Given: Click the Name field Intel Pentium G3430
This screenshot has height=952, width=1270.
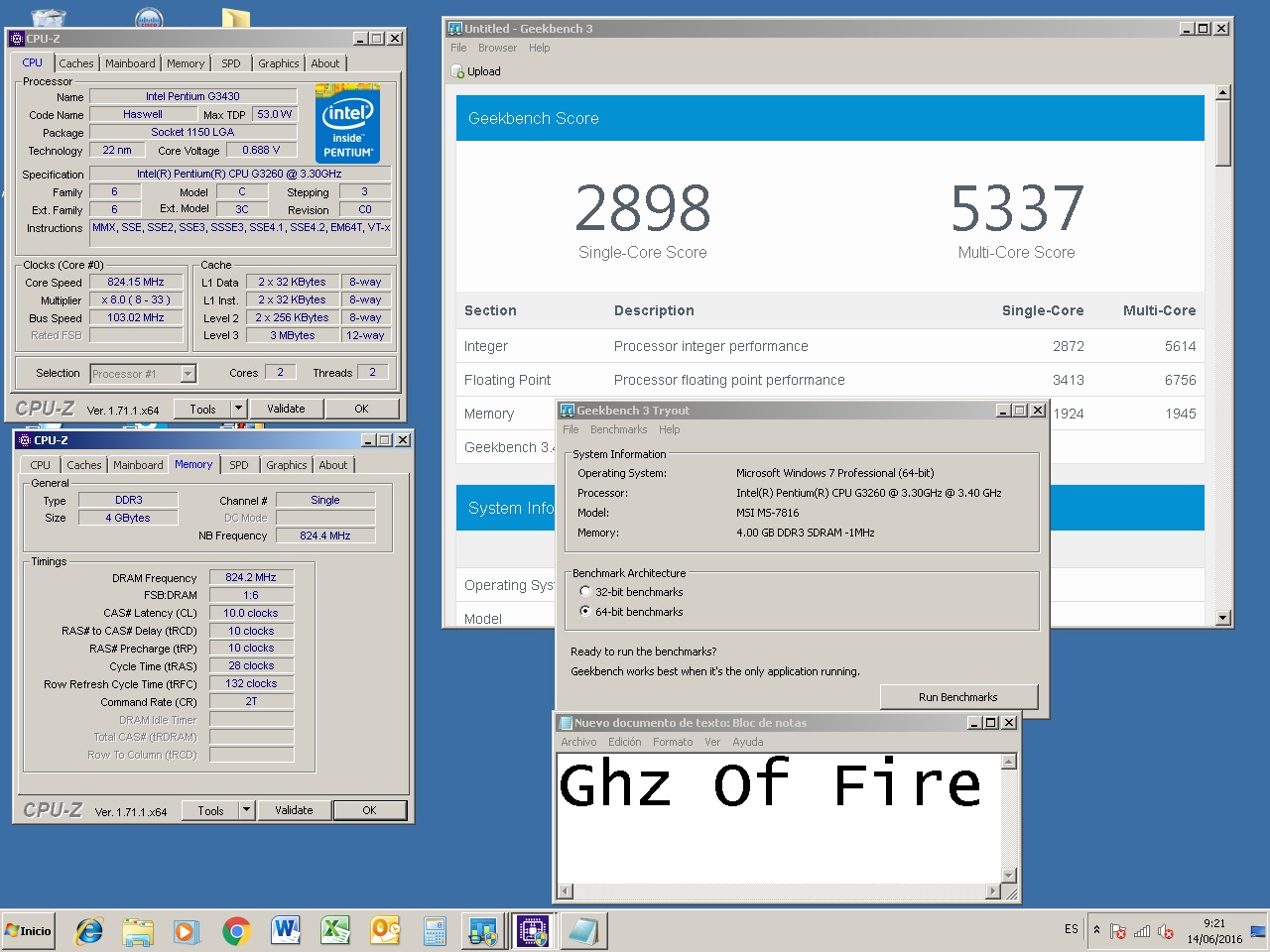Looking at the screenshot, I should (x=192, y=96).
